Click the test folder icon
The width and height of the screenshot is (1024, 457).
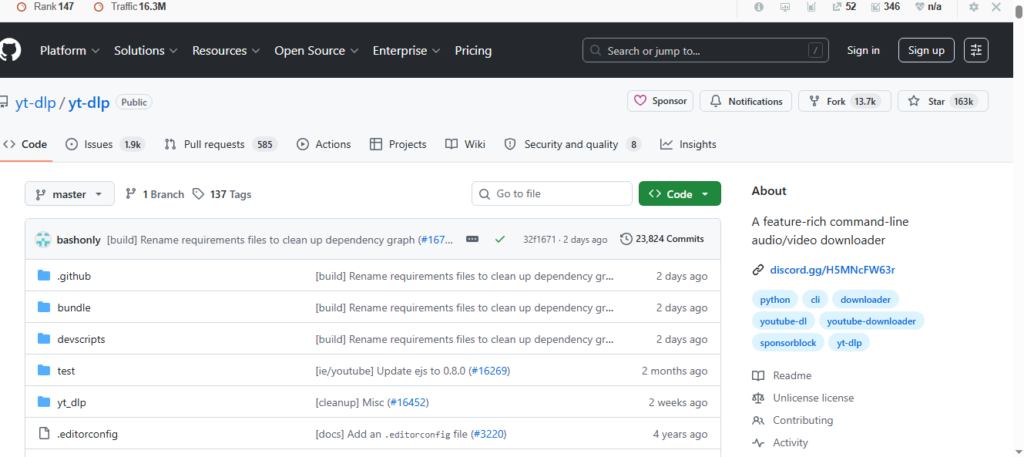(x=44, y=370)
